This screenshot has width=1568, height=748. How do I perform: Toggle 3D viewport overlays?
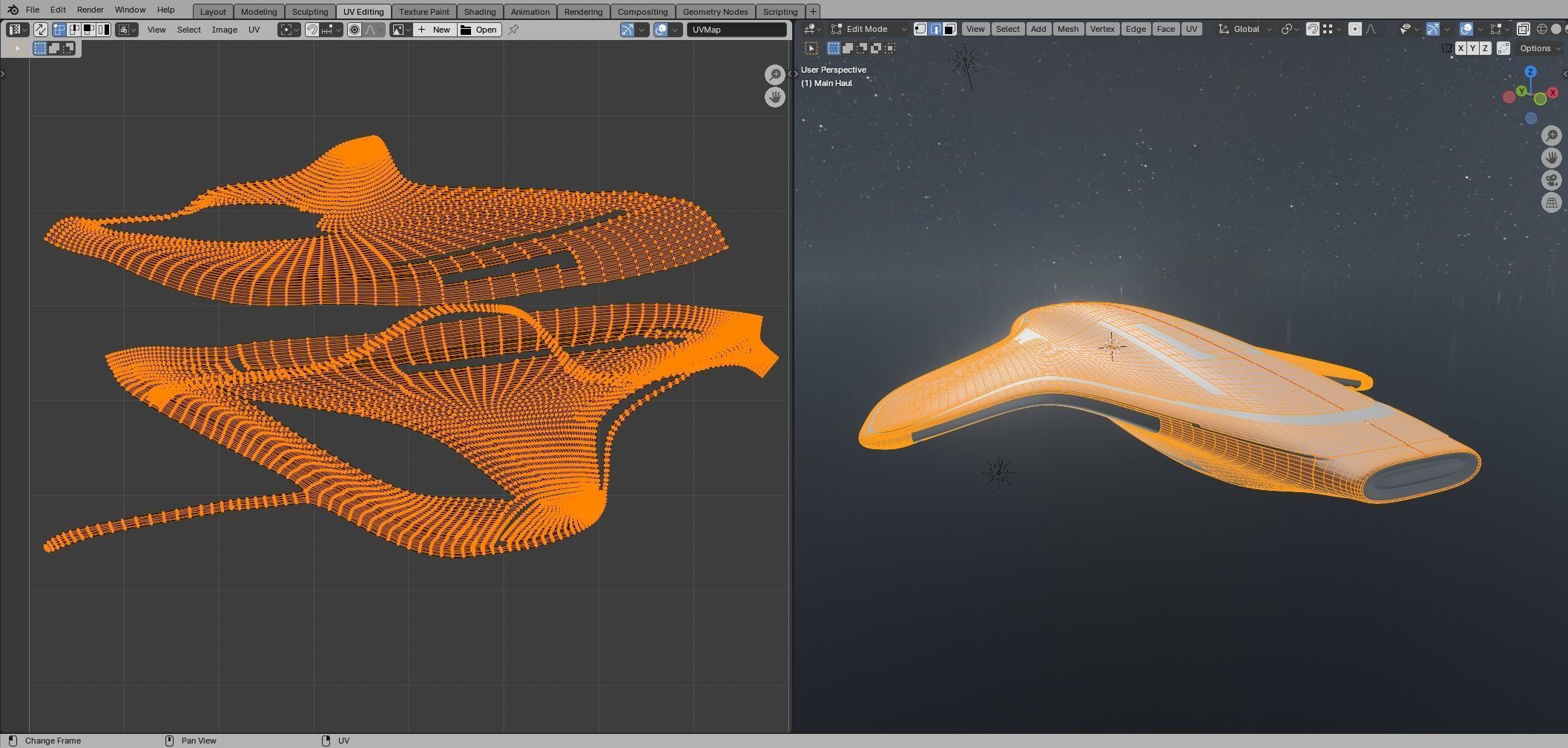click(x=1466, y=29)
